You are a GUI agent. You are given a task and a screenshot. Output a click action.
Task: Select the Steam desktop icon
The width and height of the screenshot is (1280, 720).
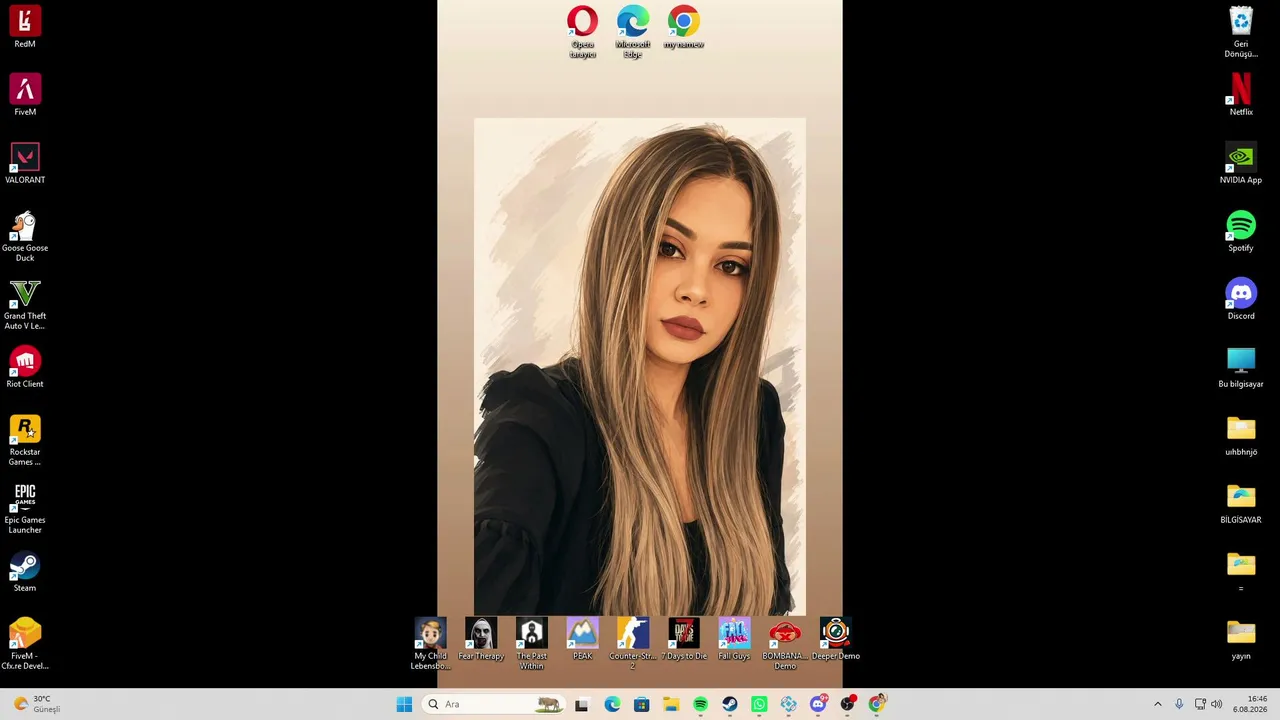tap(25, 571)
